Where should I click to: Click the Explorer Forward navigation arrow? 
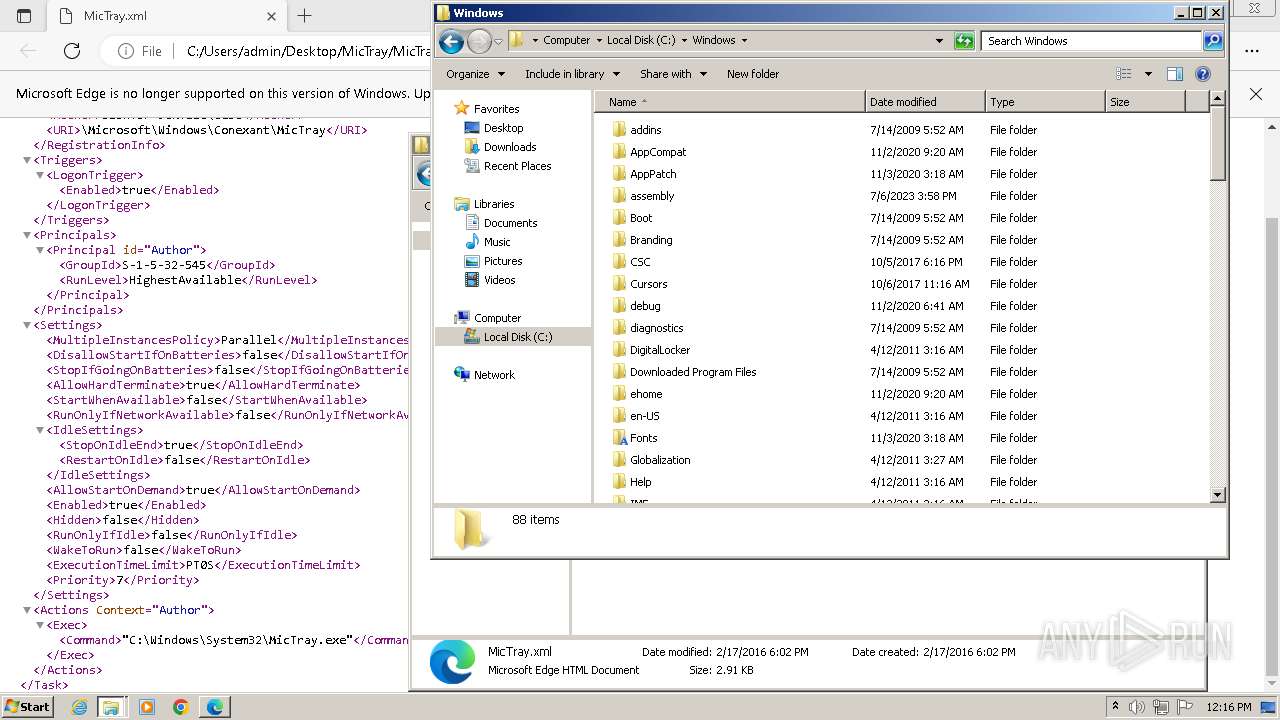coord(479,41)
